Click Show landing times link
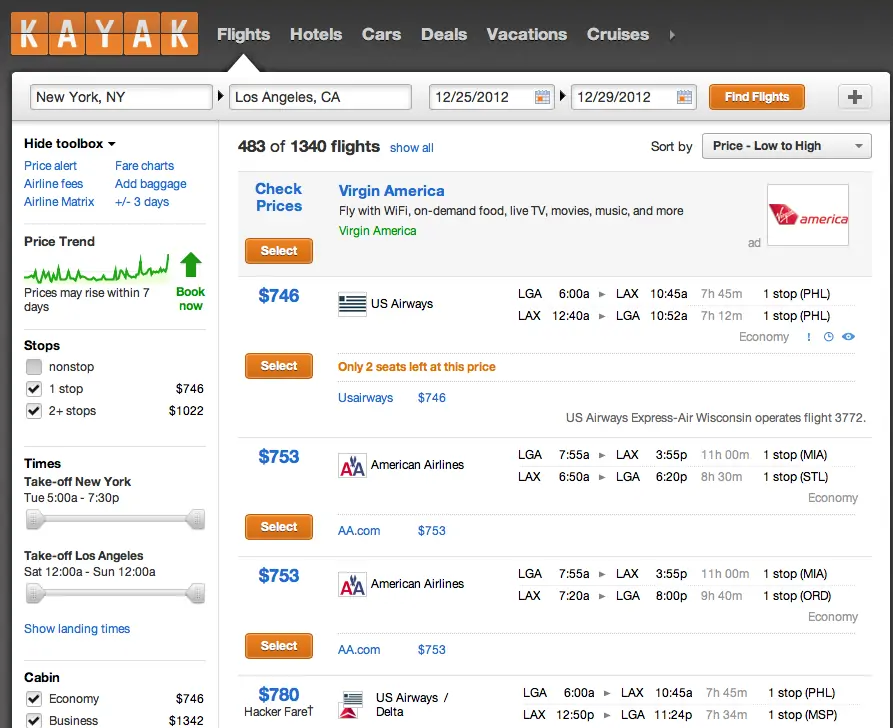The height and width of the screenshot is (728, 893). (x=77, y=629)
